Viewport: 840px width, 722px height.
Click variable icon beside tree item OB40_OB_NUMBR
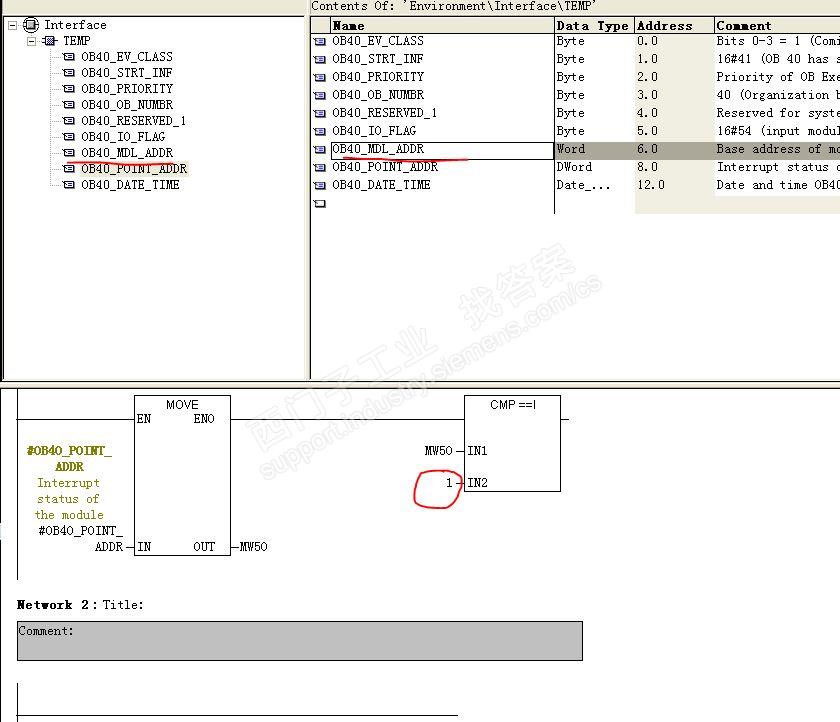click(69, 105)
